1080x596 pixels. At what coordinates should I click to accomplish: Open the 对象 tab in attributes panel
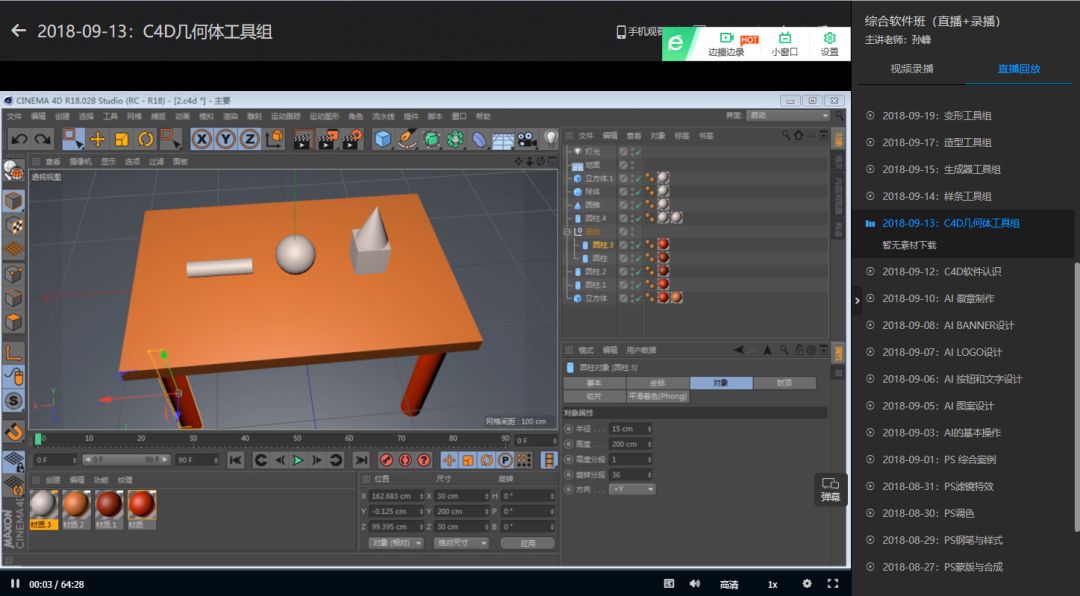coord(721,383)
